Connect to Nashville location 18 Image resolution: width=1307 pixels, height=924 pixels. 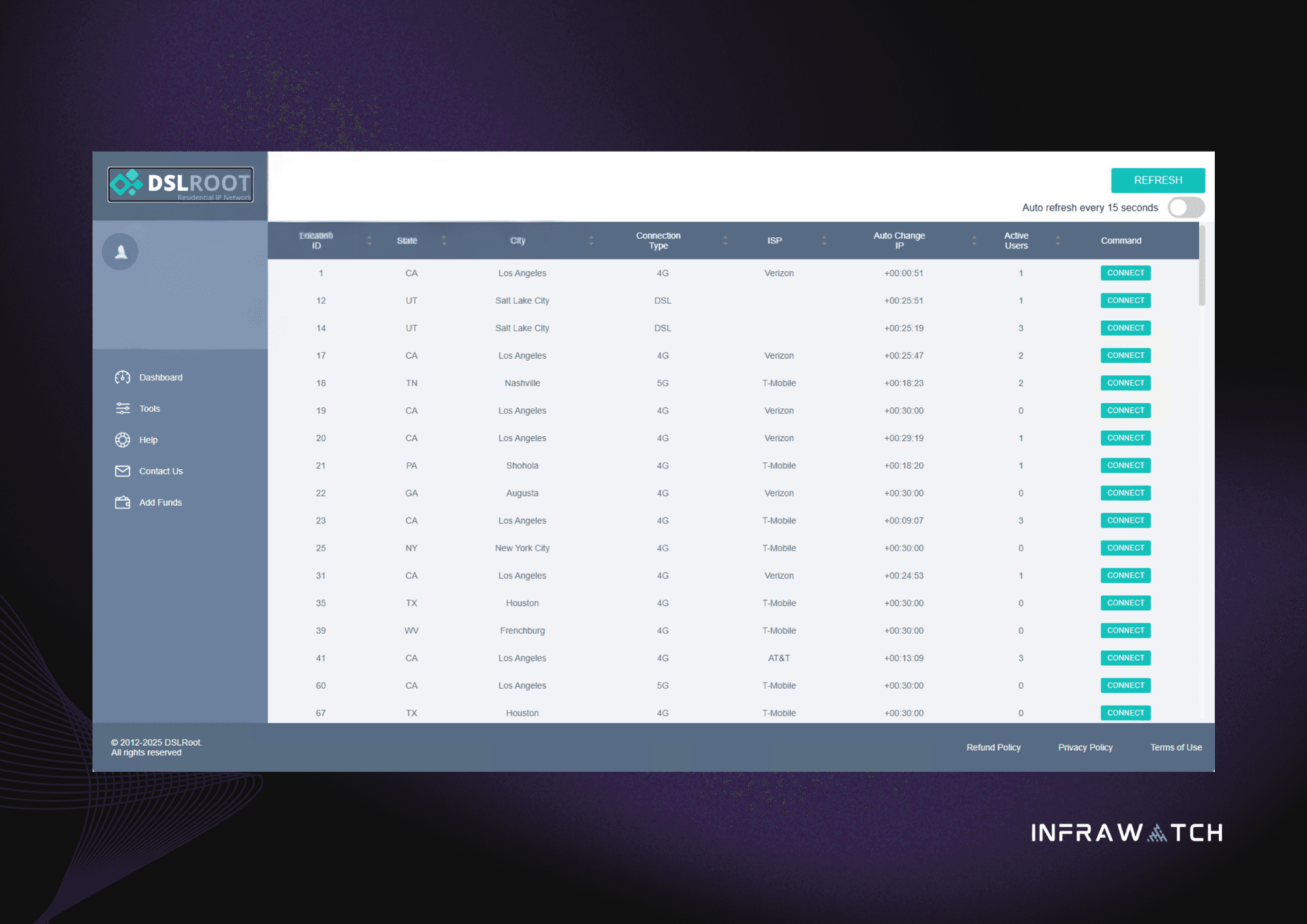pos(1125,383)
